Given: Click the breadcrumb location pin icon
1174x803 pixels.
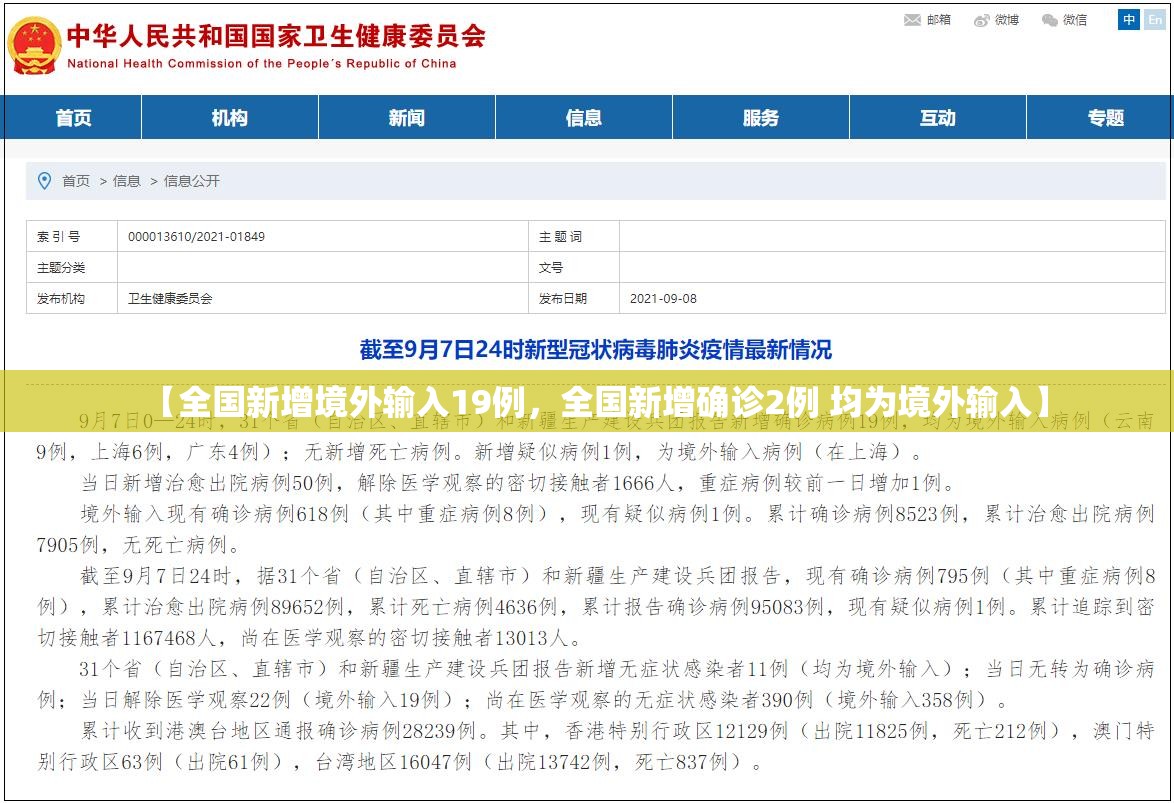Looking at the screenshot, I should coord(44,181).
